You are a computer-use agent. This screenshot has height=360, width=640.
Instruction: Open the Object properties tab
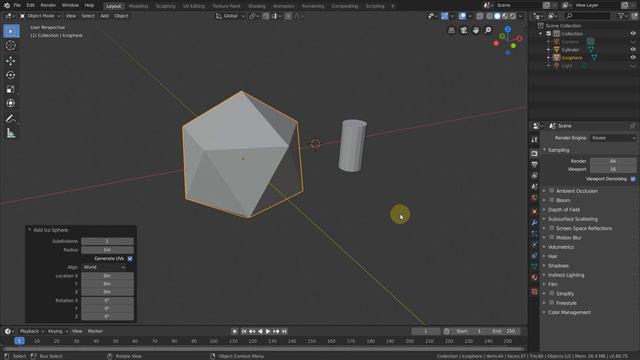[x=534, y=211]
